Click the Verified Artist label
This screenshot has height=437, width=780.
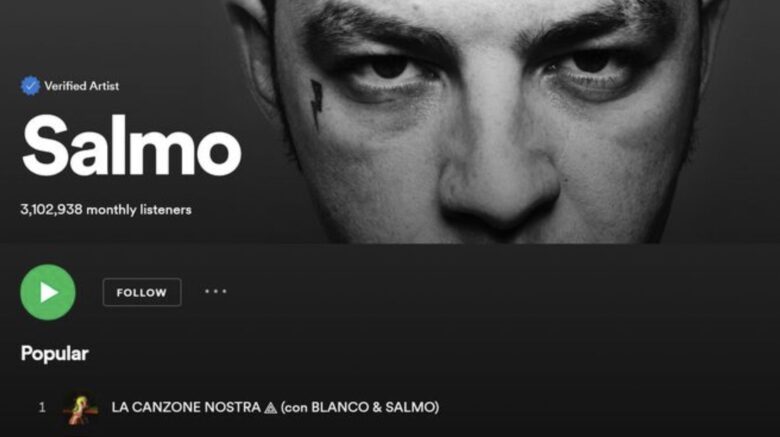(82, 86)
